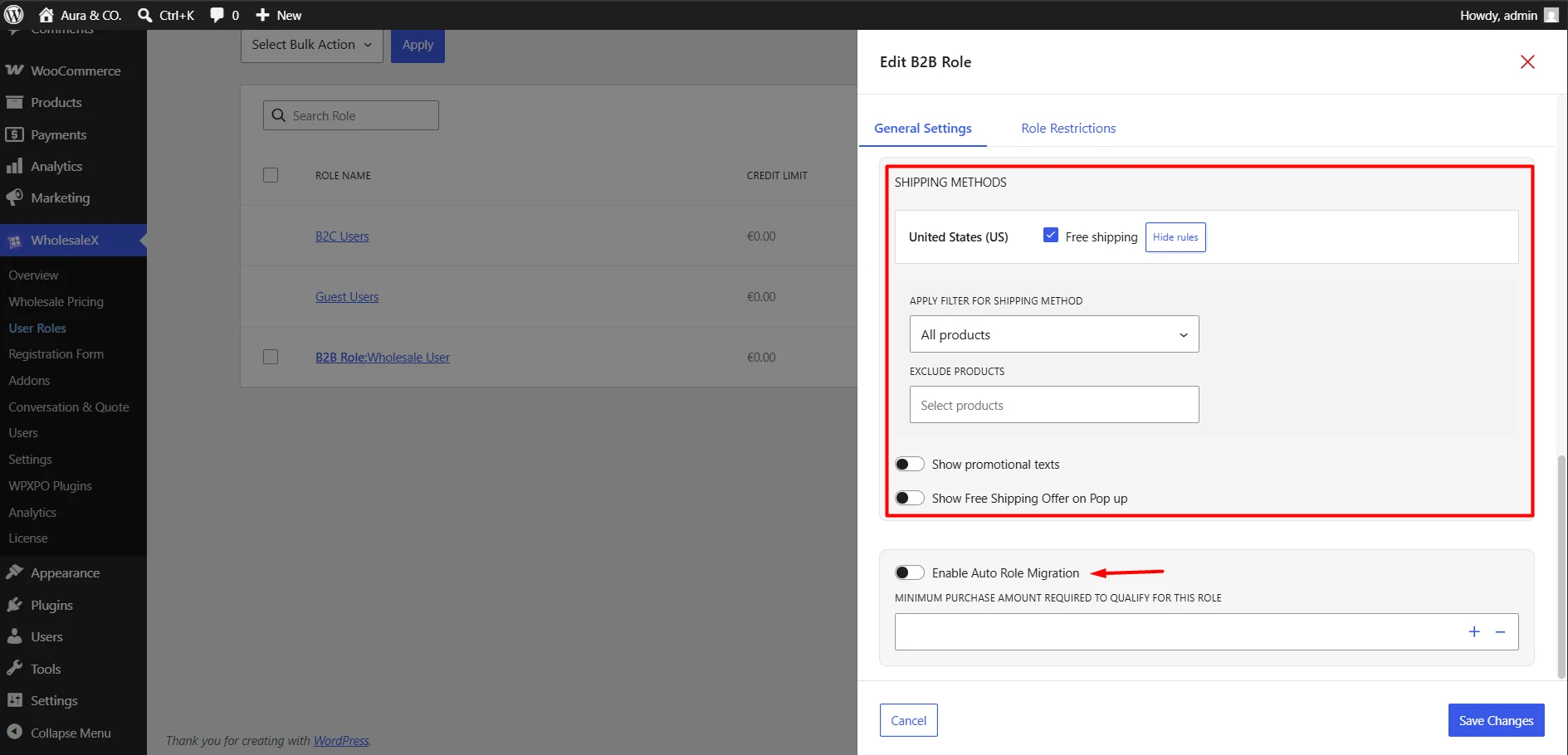Click the magnifier icon in Search Role
1568x755 pixels.
(279, 115)
